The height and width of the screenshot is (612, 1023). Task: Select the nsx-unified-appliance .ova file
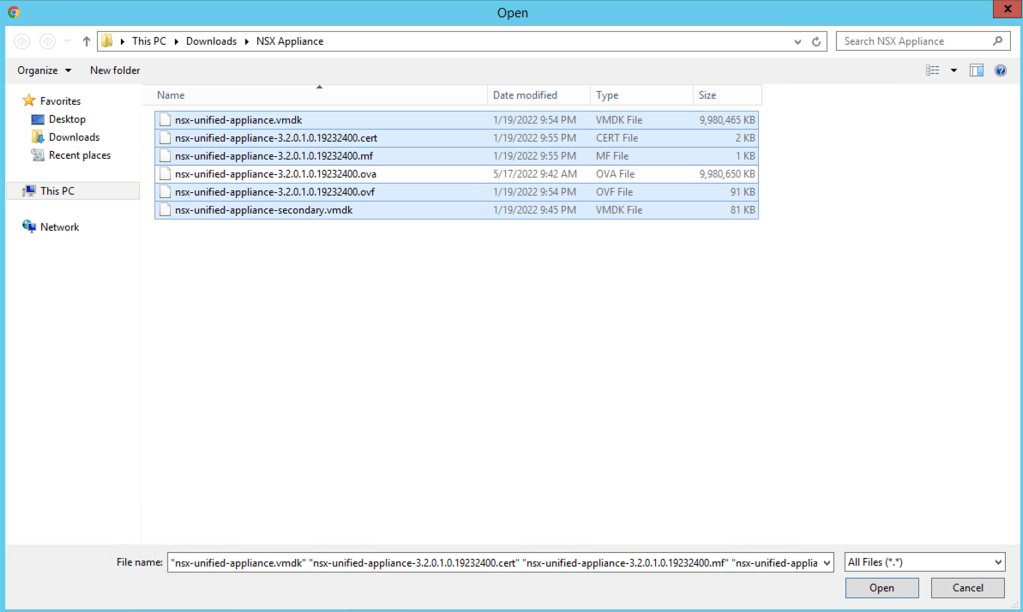pyautogui.click(x=275, y=174)
